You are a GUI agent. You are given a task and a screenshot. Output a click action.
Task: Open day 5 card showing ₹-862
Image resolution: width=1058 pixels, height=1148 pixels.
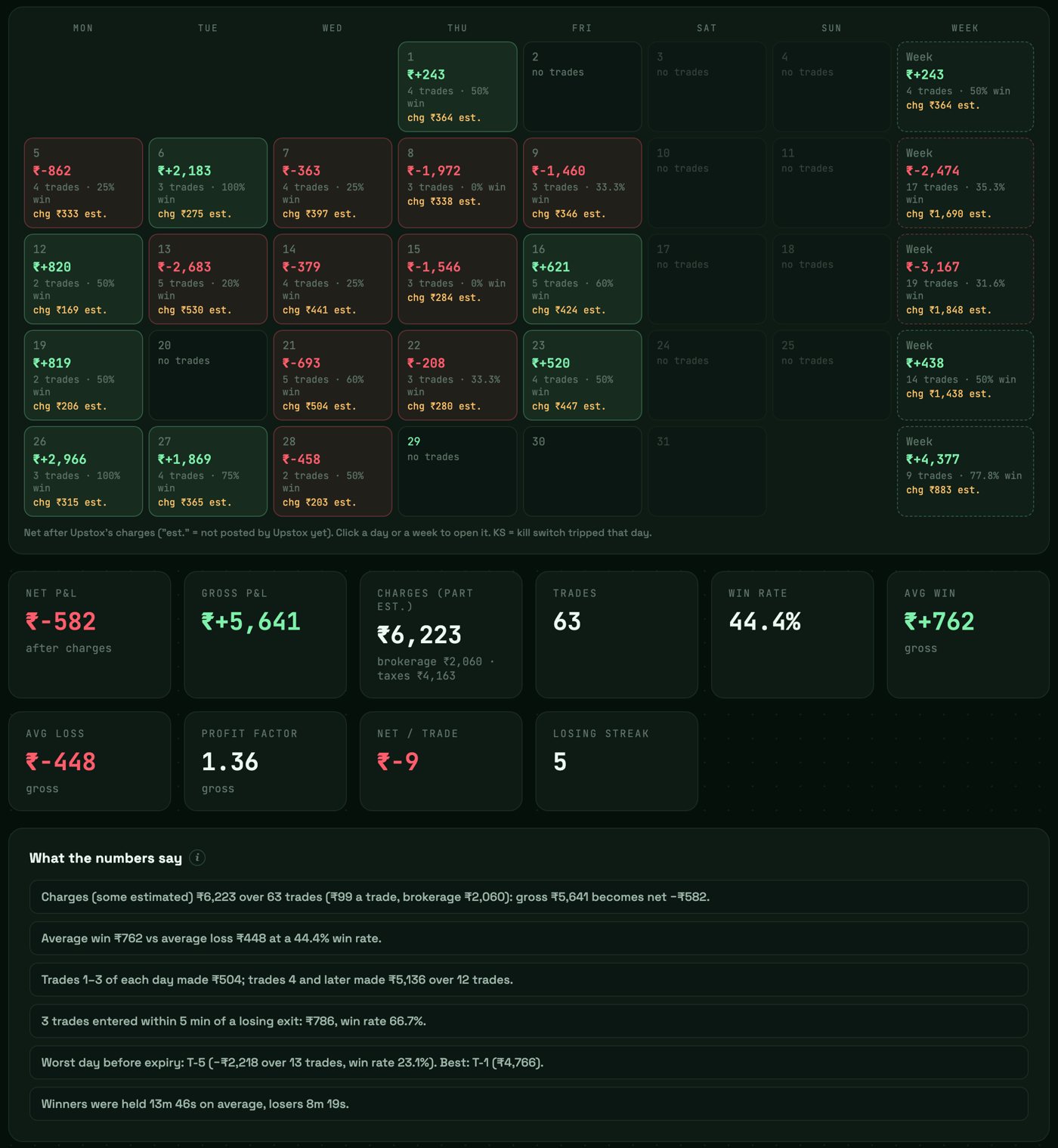[83, 183]
